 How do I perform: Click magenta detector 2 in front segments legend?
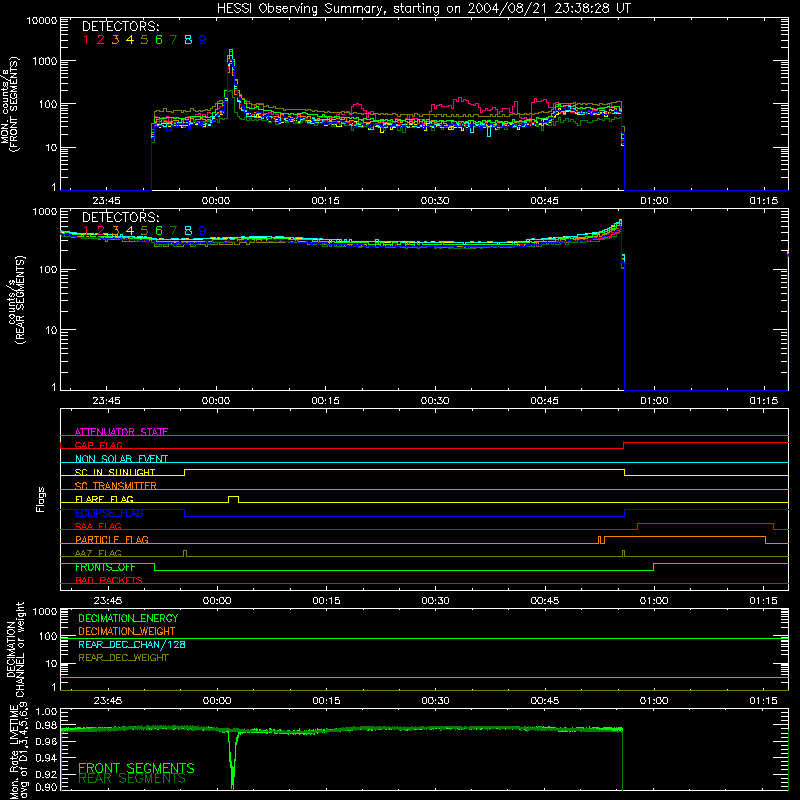(x=101, y=40)
